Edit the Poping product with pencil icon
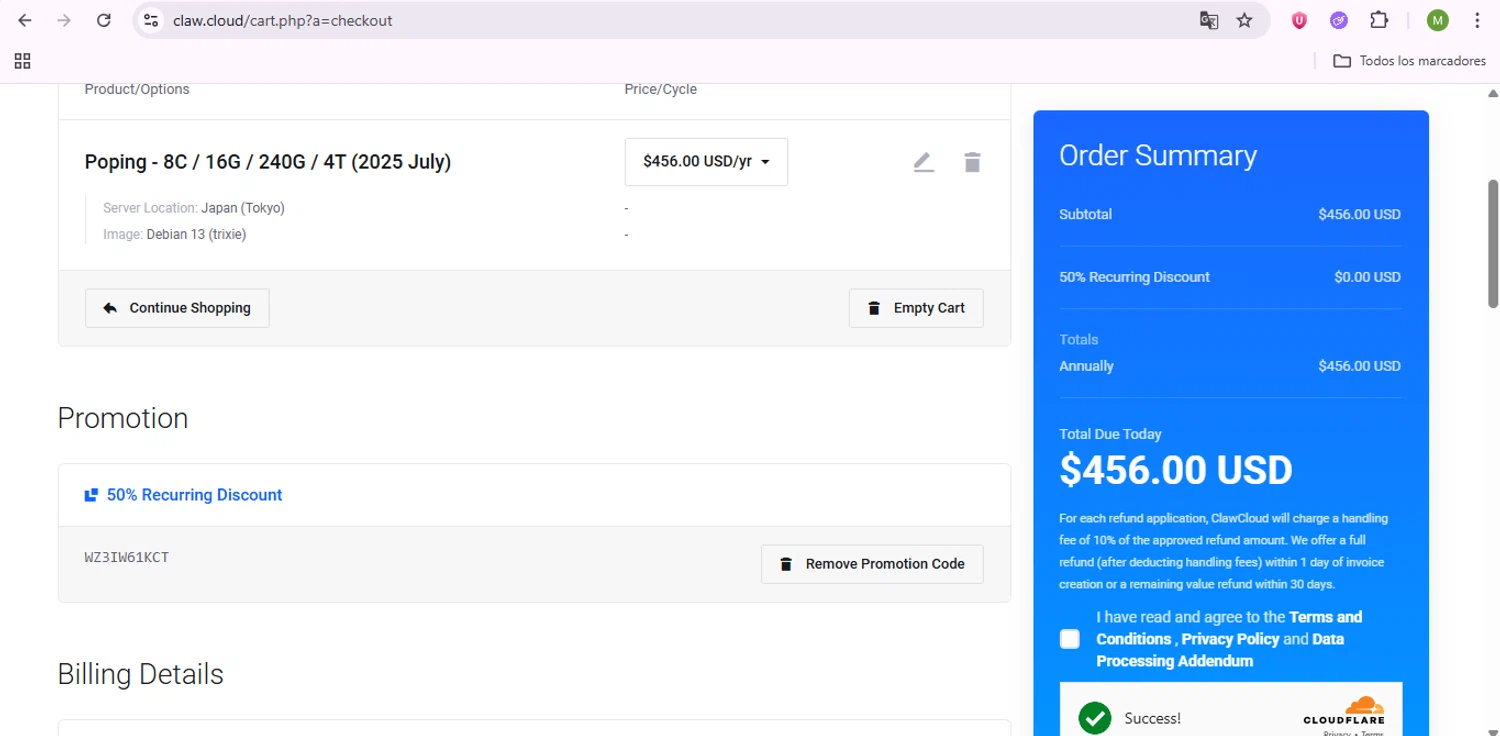 pyautogui.click(x=923, y=162)
